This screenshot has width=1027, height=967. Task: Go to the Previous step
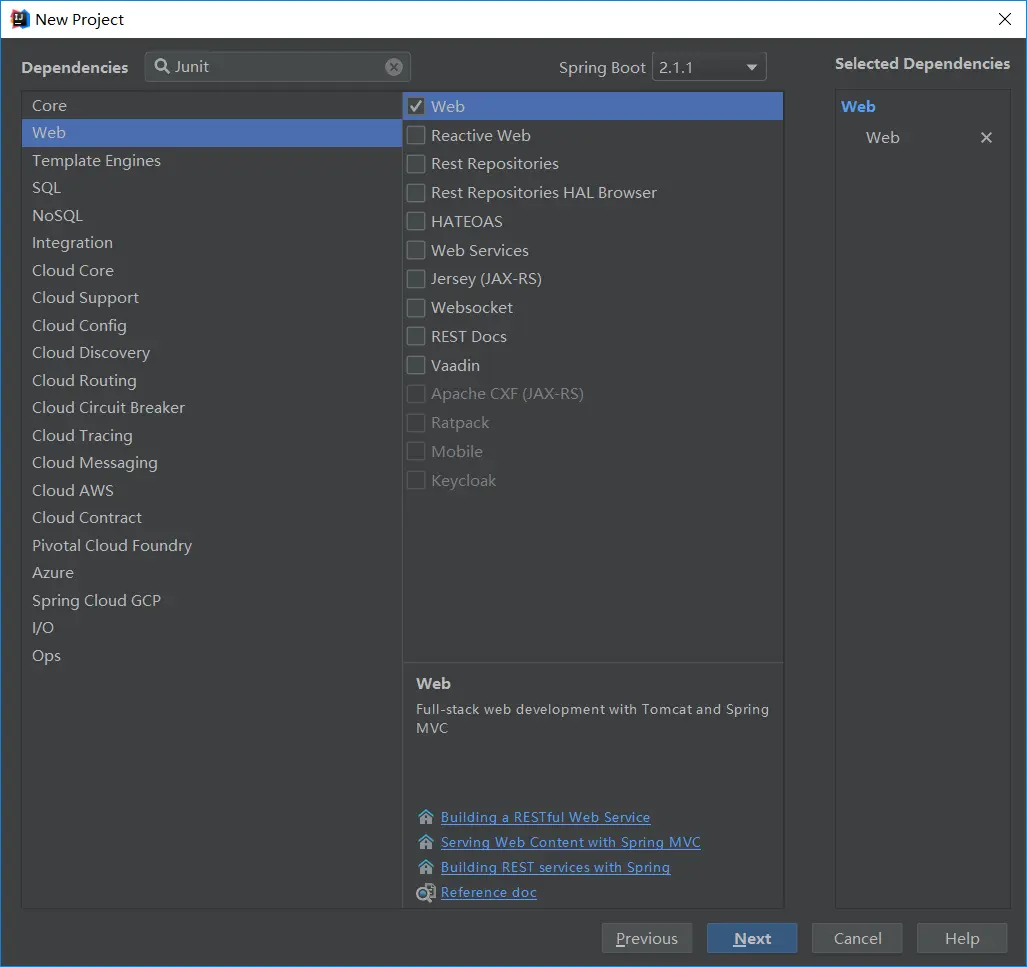coord(647,938)
